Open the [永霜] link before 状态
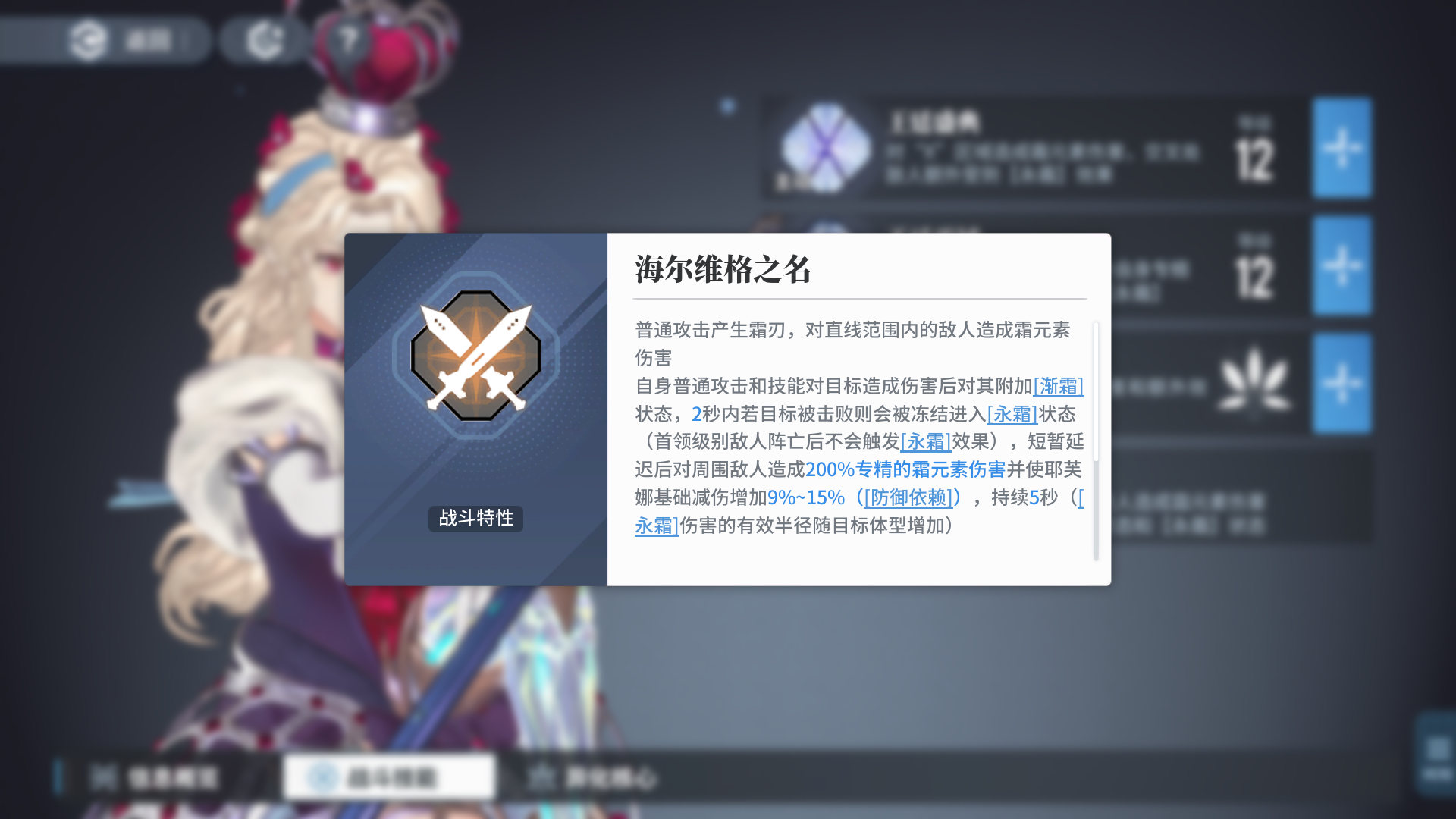Screen dimensions: 1456x819 coord(1012,414)
